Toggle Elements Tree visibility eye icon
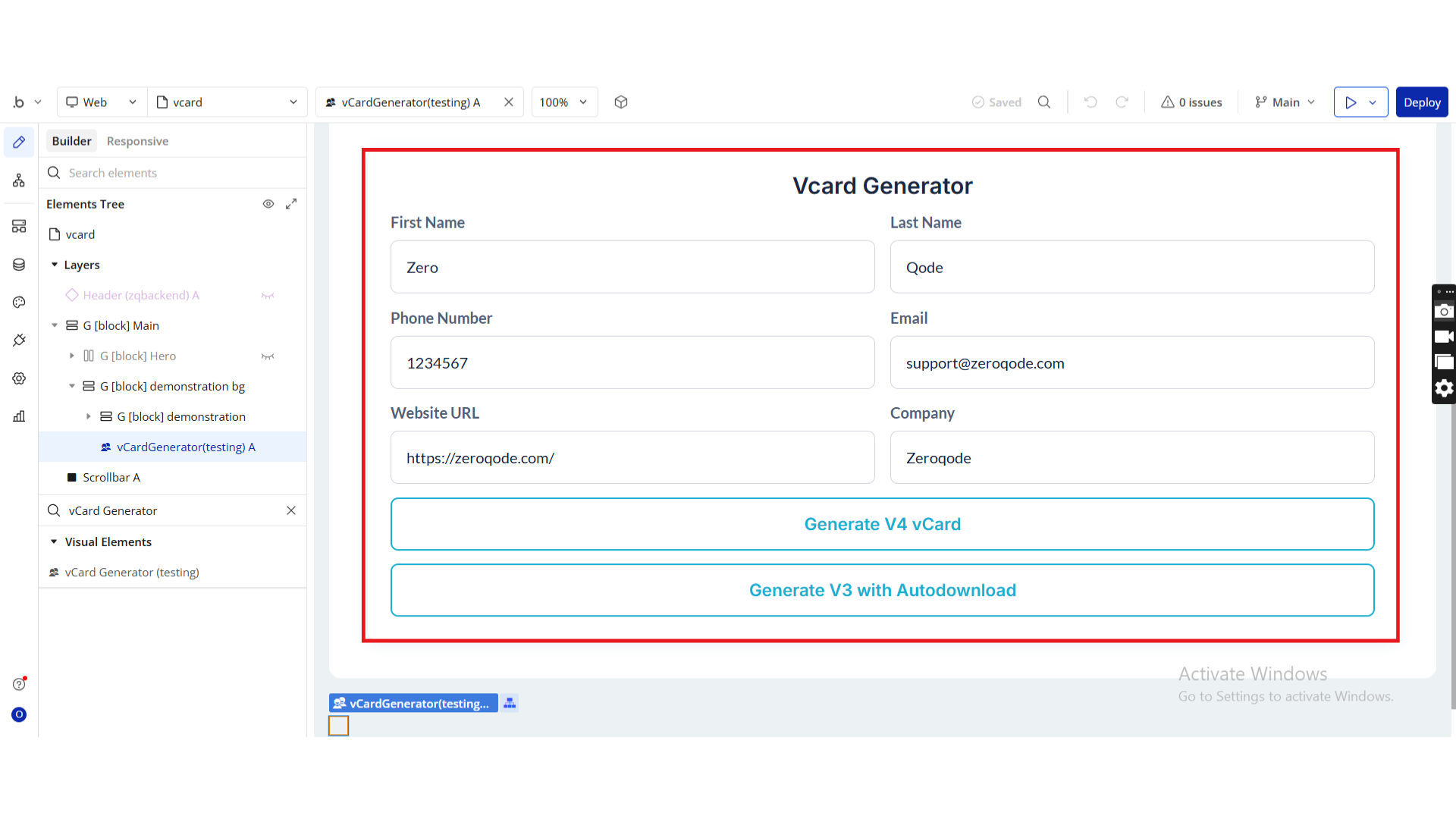Screen dimensions: 1456x819 click(268, 204)
